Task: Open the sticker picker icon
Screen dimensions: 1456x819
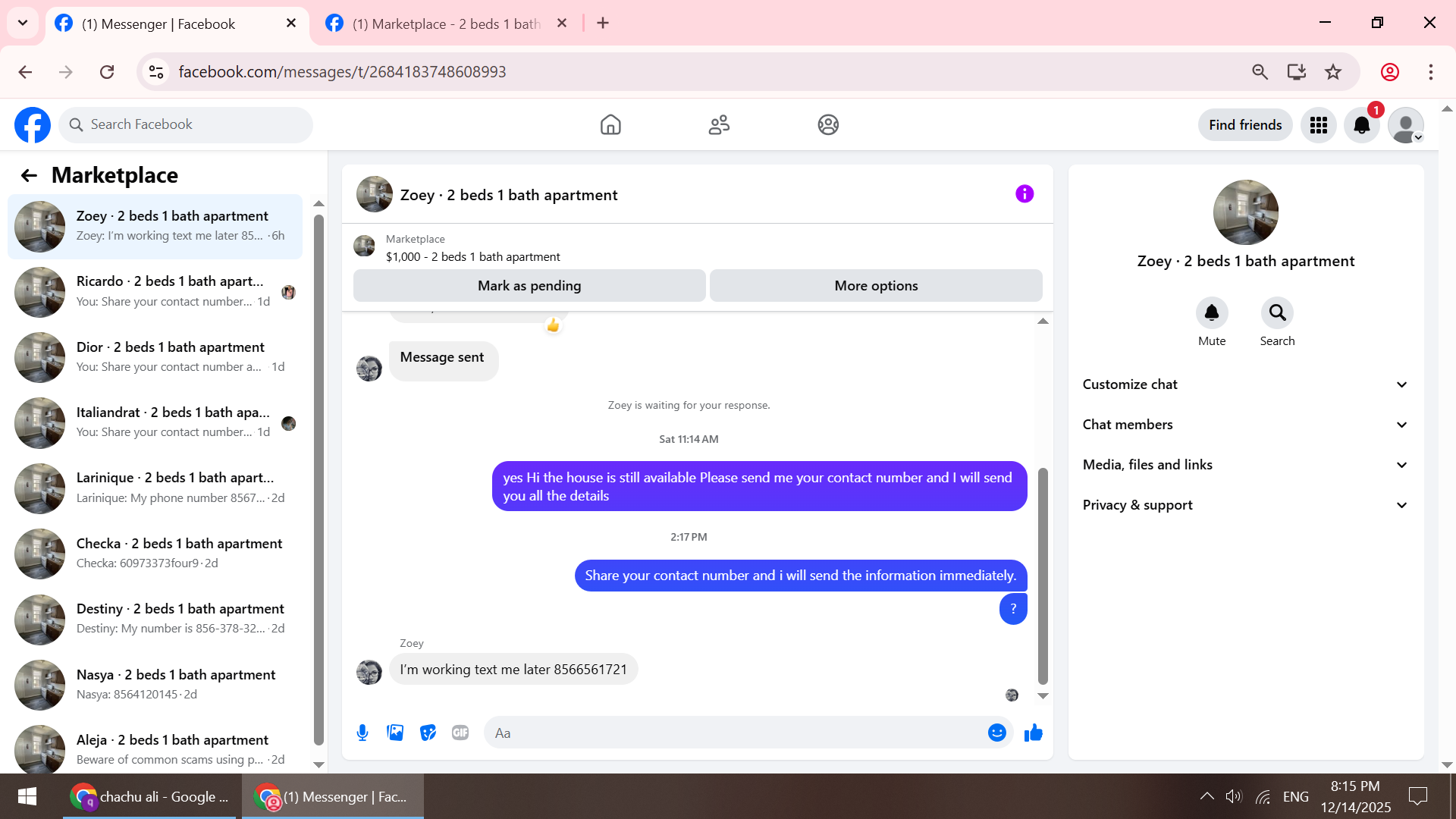Action: (x=428, y=733)
